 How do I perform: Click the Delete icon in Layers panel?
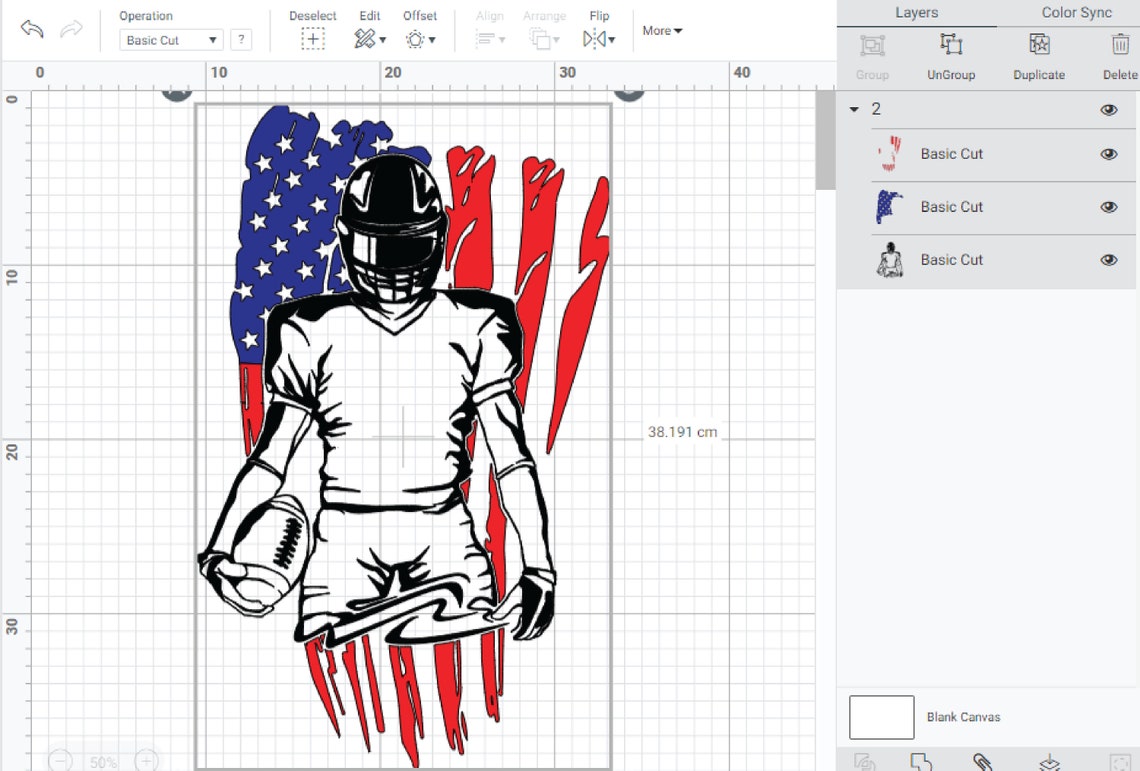tap(1117, 45)
